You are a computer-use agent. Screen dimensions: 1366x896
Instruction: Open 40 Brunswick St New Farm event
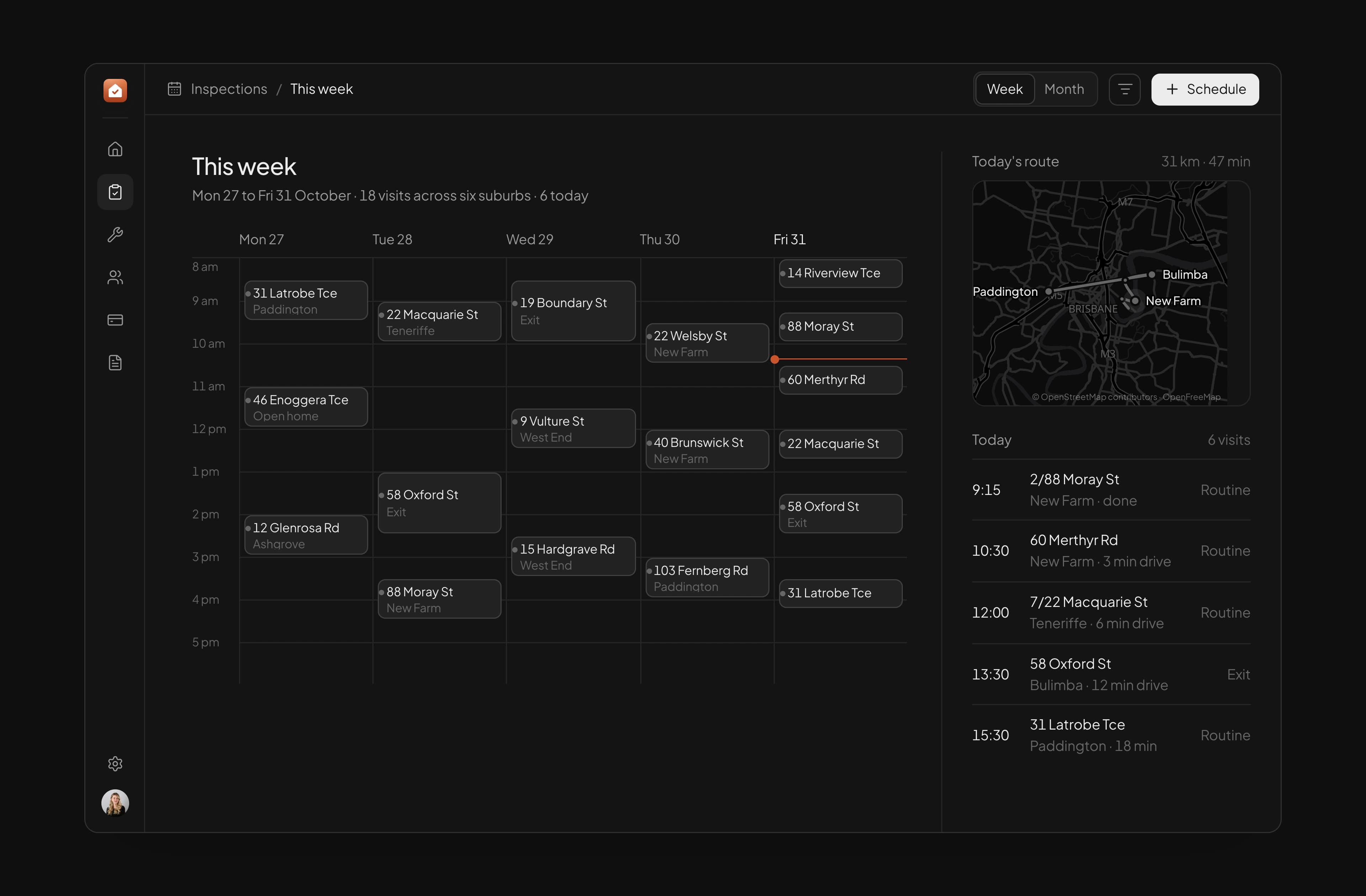707,449
